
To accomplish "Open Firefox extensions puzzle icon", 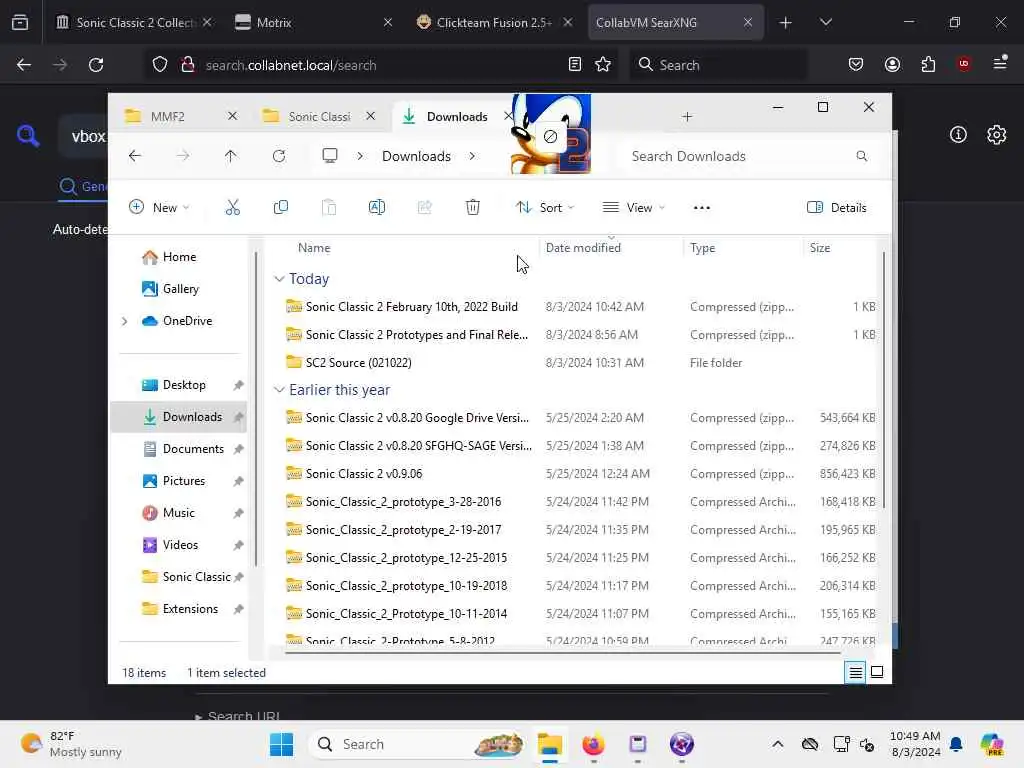I will click(928, 64).
